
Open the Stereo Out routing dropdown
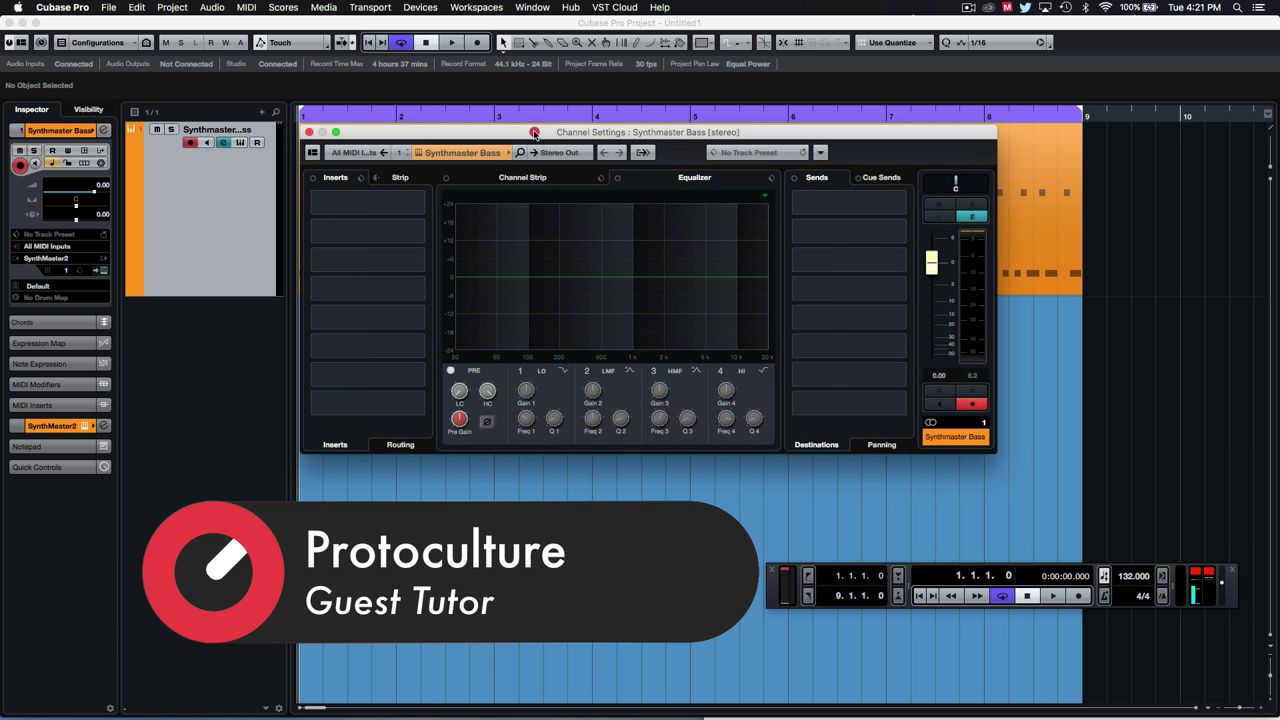click(x=560, y=153)
